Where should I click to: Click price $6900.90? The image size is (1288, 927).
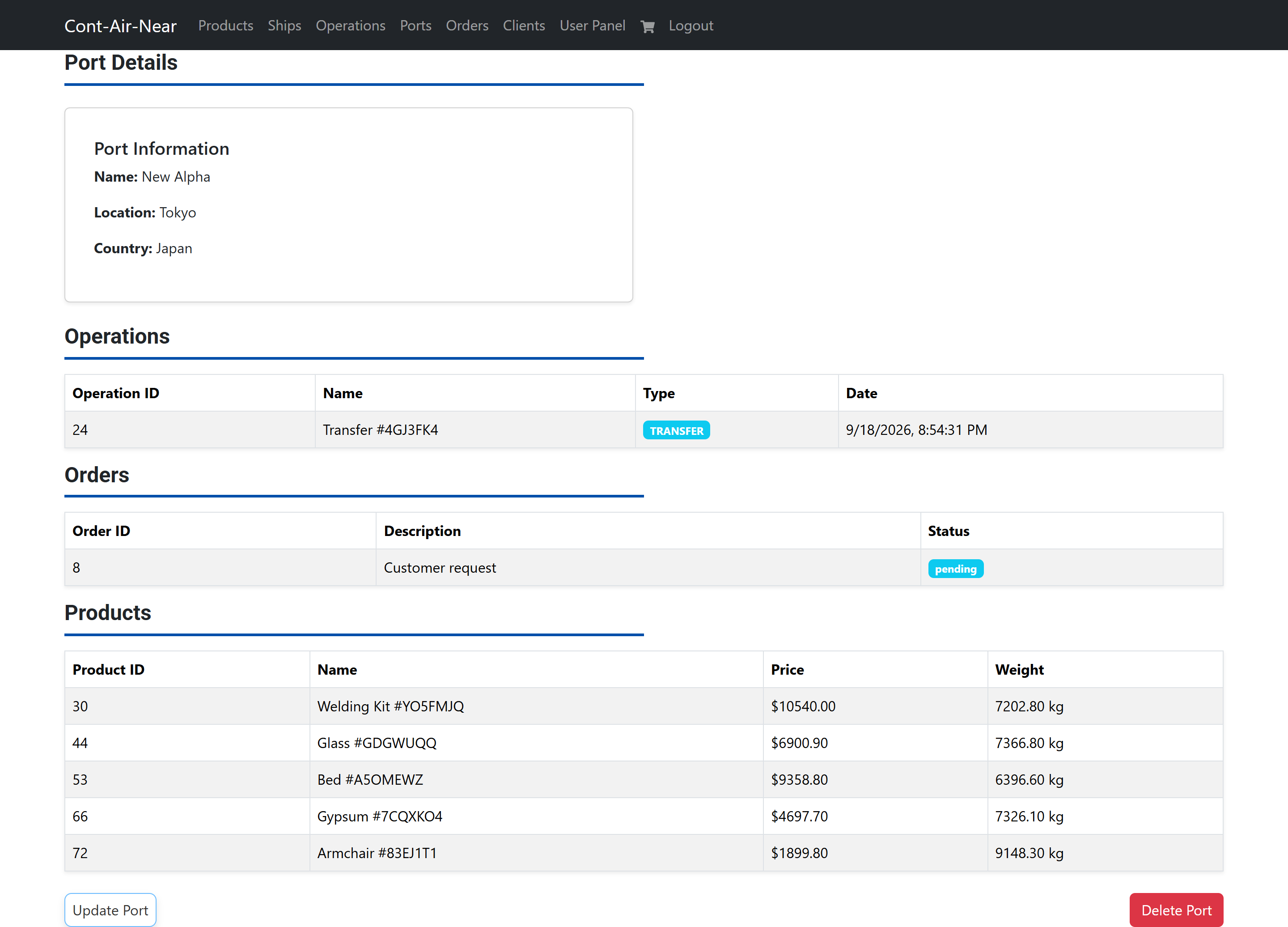click(799, 743)
